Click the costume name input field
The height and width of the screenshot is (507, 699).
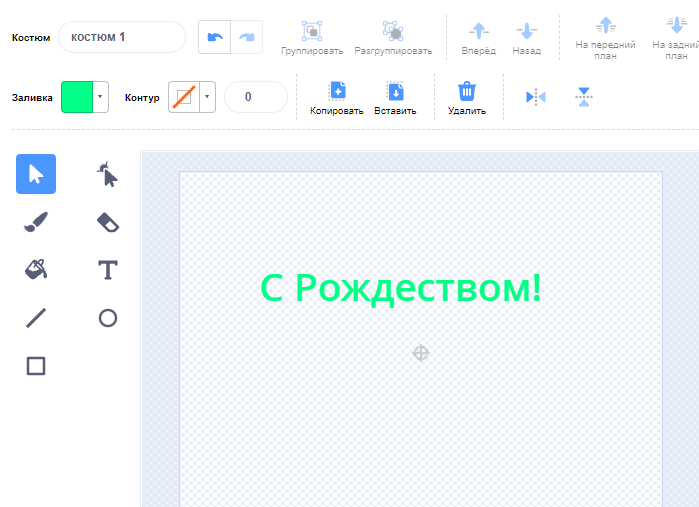tap(122, 37)
